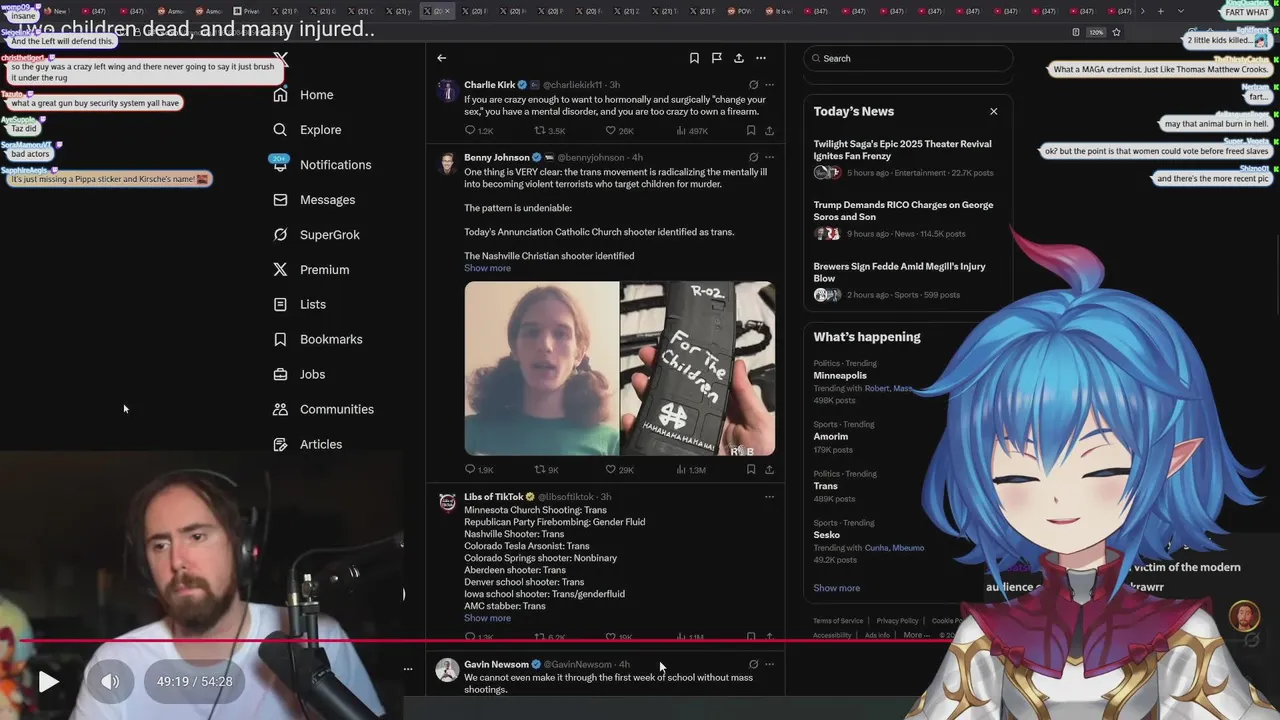
Task: Open more options on Charlie Kirk's post
Action: click(x=769, y=85)
